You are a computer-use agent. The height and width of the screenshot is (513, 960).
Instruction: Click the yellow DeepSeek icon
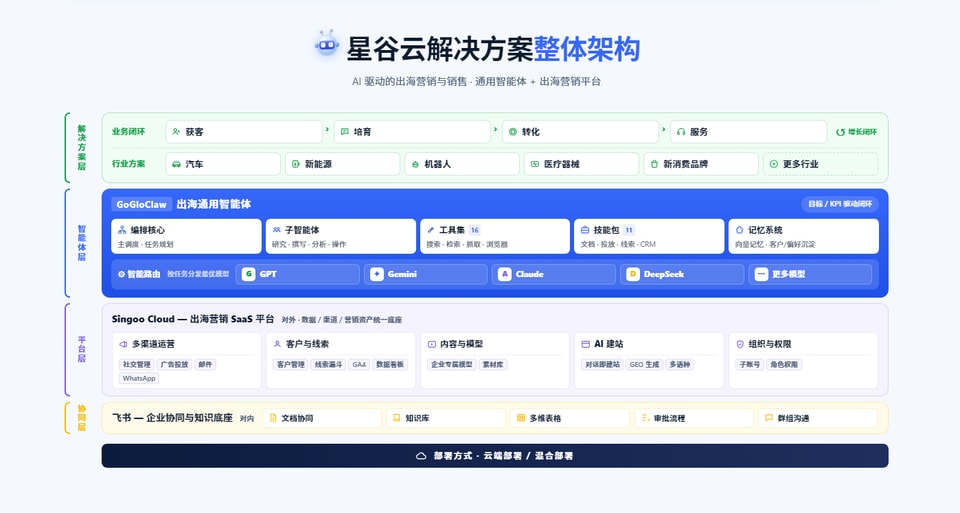pyautogui.click(x=632, y=274)
